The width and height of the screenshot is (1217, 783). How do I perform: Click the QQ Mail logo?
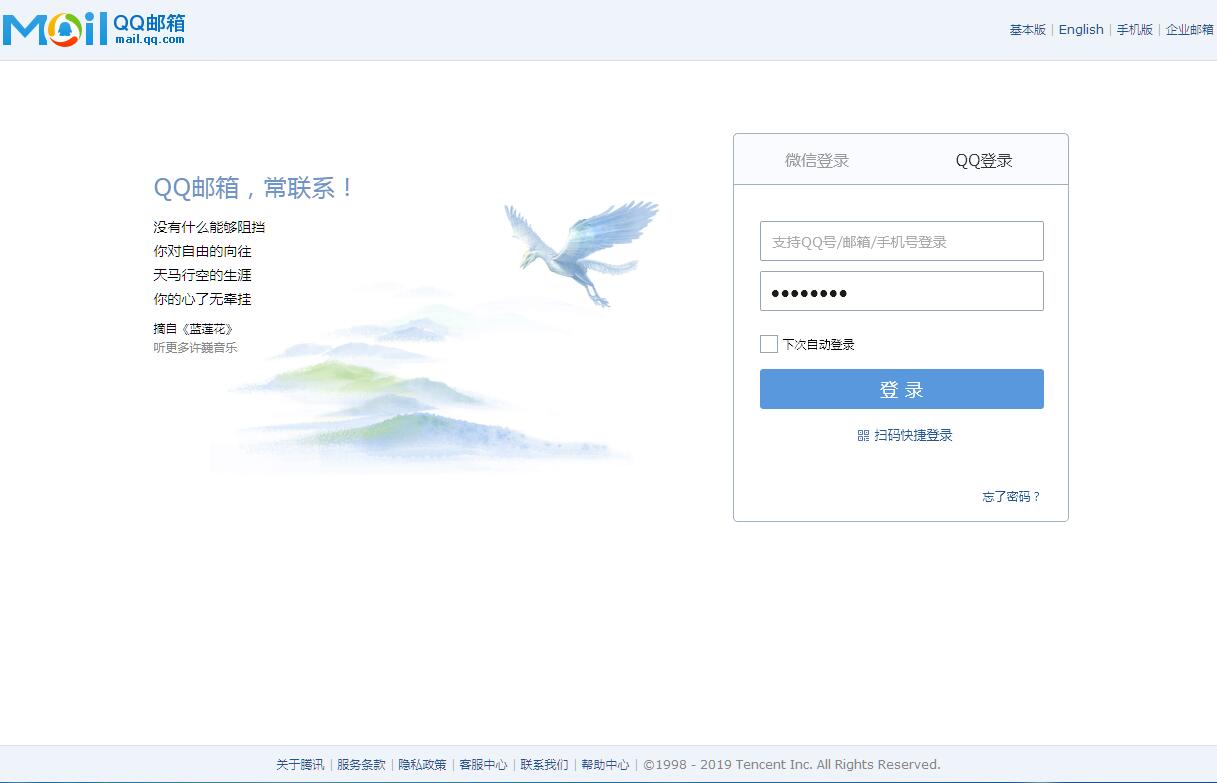point(94,29)
